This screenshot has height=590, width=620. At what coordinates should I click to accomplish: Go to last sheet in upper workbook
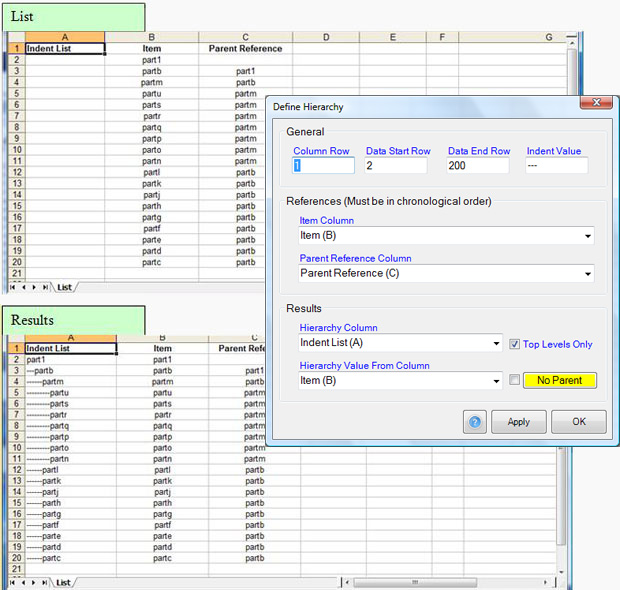coord(46,287)
